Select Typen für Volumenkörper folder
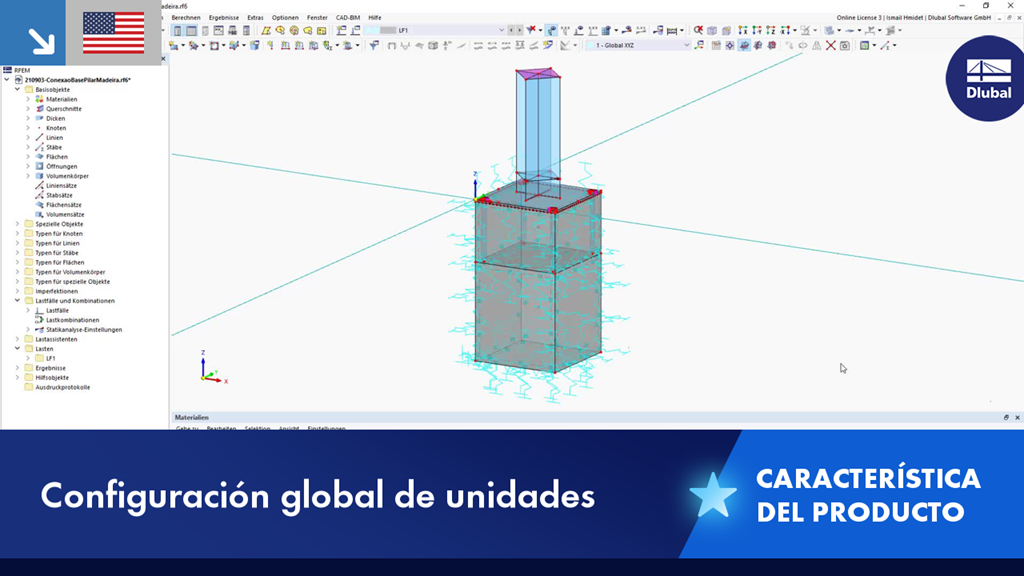Image resolution: width=1024 pixels, height=576 pixels. point(70,272)
